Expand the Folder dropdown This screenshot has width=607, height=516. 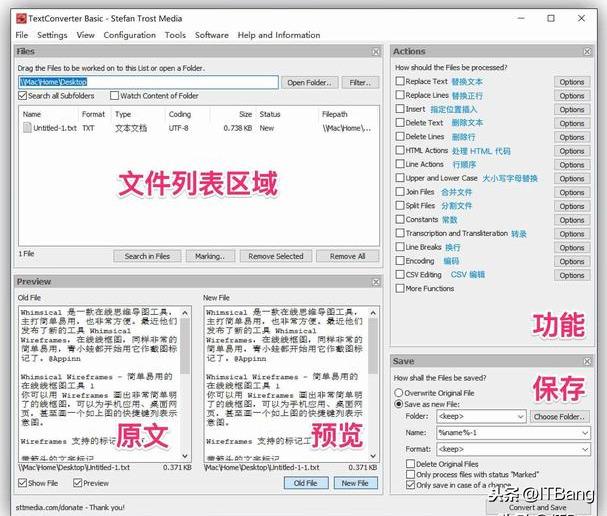coord(521,417)
